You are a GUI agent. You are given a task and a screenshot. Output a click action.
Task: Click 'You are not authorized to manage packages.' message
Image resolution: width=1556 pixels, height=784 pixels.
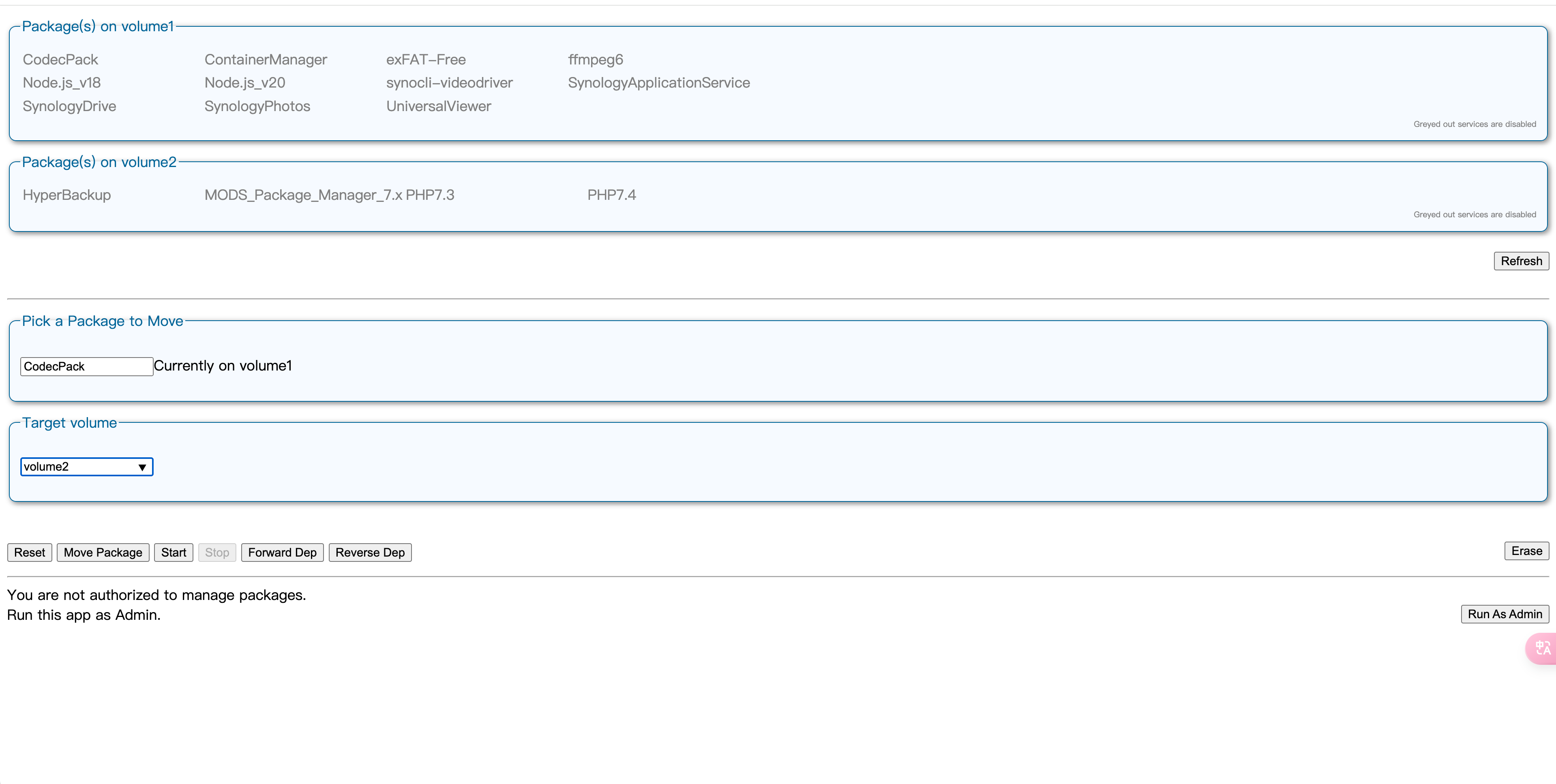(x=156, y=595)
